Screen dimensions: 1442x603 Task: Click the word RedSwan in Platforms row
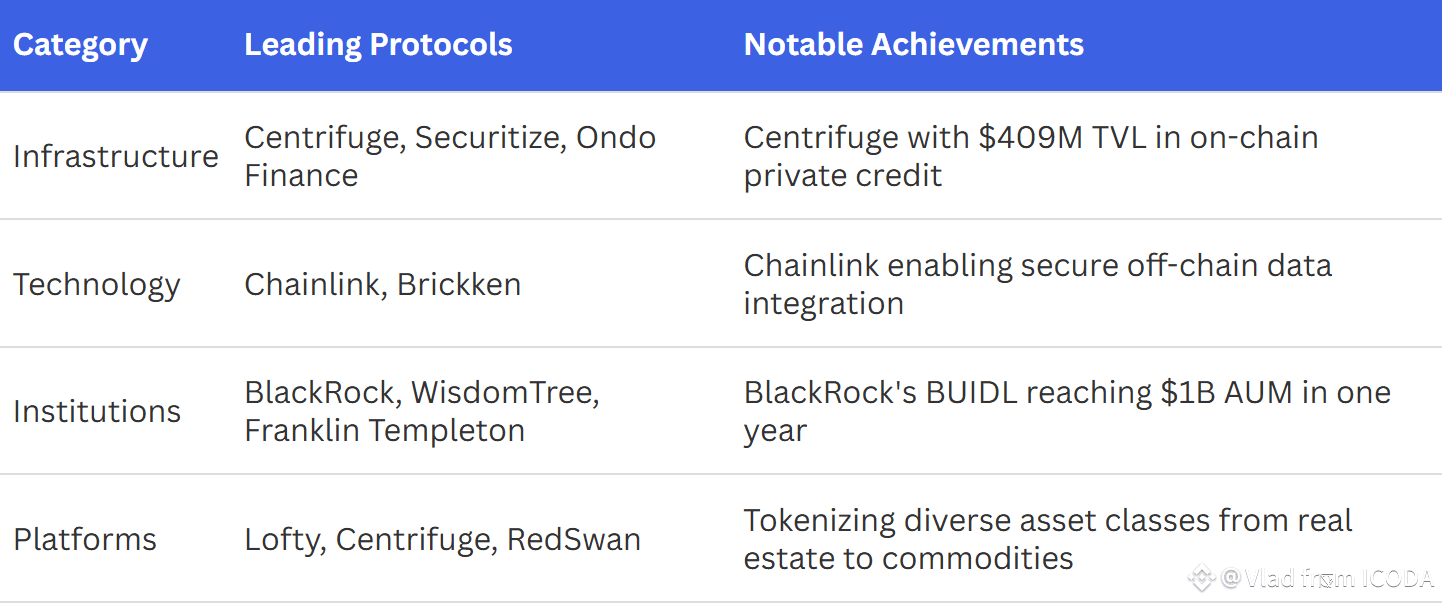pyautogui.click(x=573, y=539)
